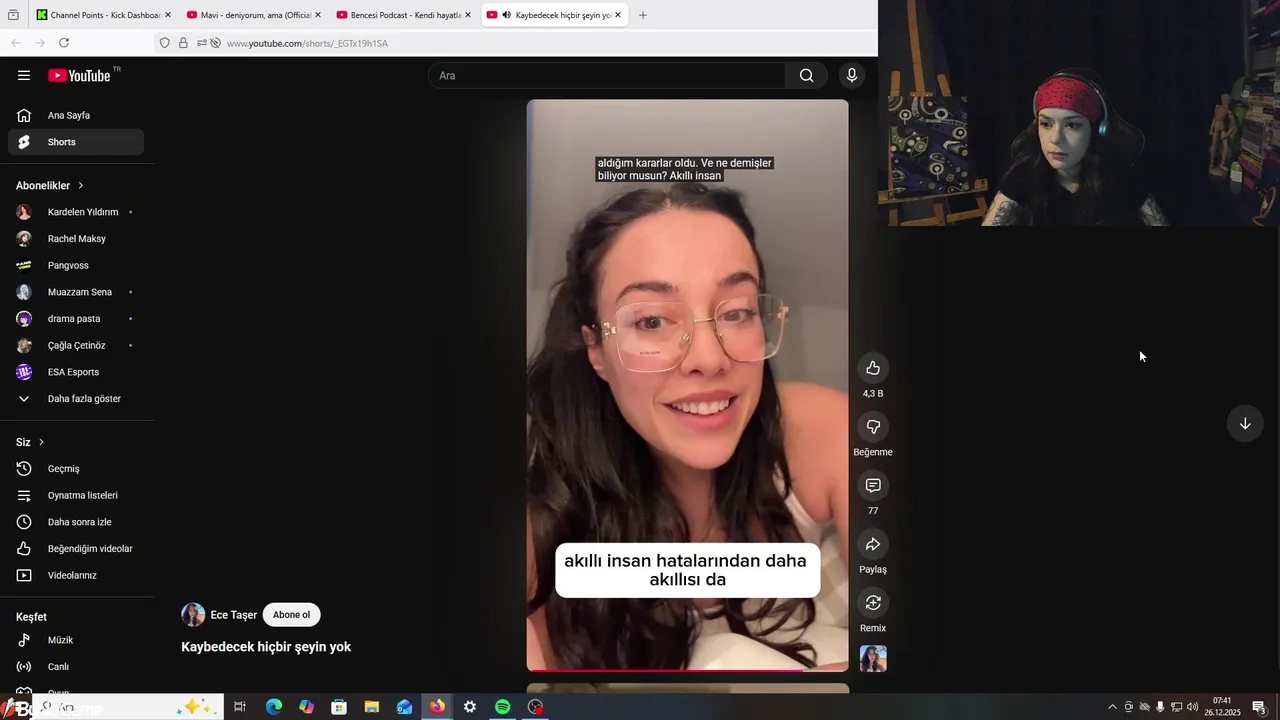Viewport: 1280px width, 720px height.
Task: Click the volume speaker tray icon
Action: (x=1192, y=707)
